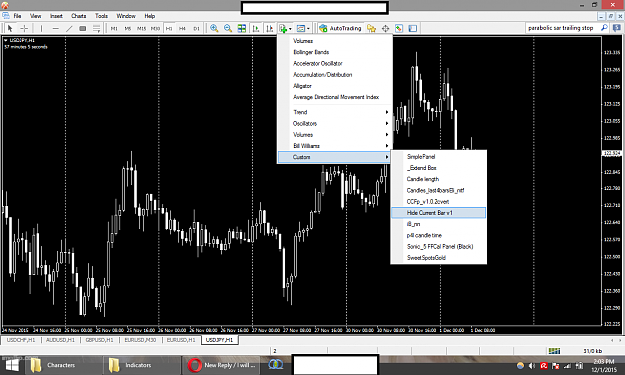Expand the Bill Williams submenu
625x375 pixels.
pyautogui.click(x=335, y=146)
